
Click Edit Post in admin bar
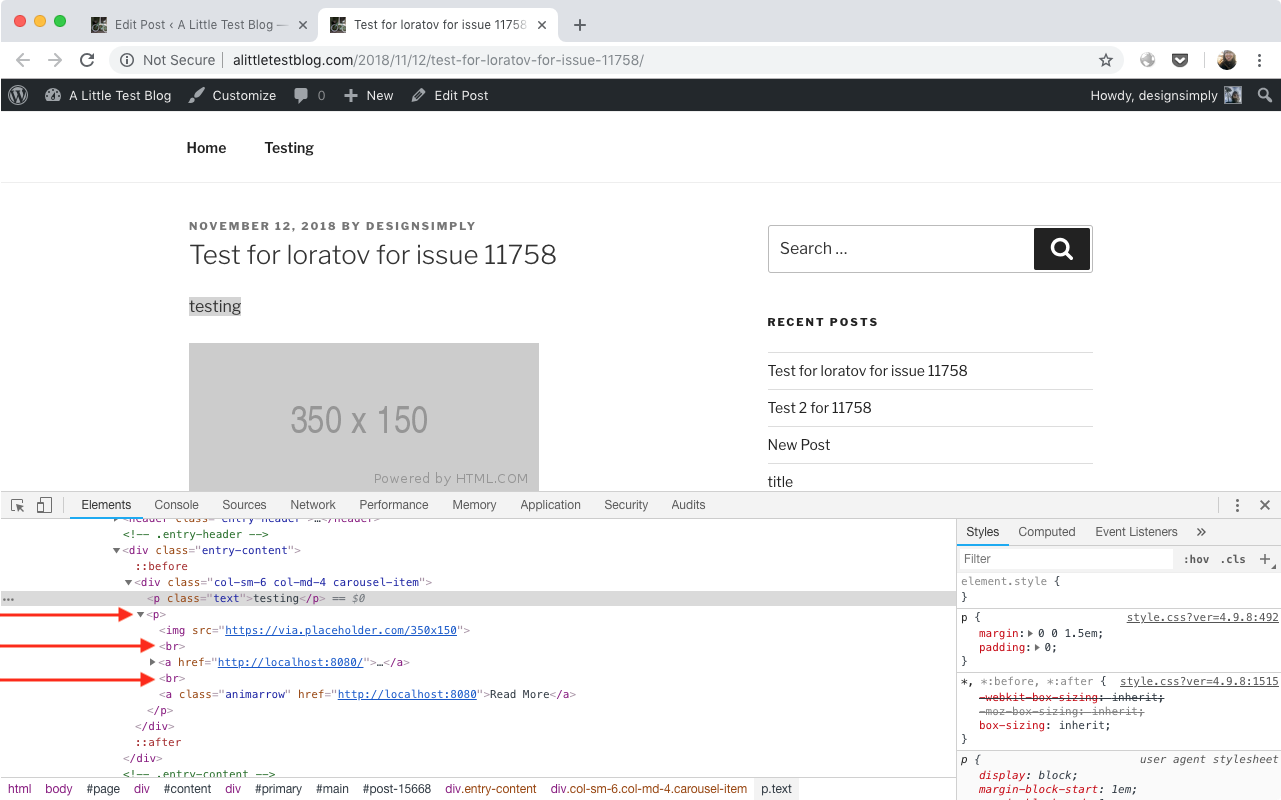(x=450, y=95)
